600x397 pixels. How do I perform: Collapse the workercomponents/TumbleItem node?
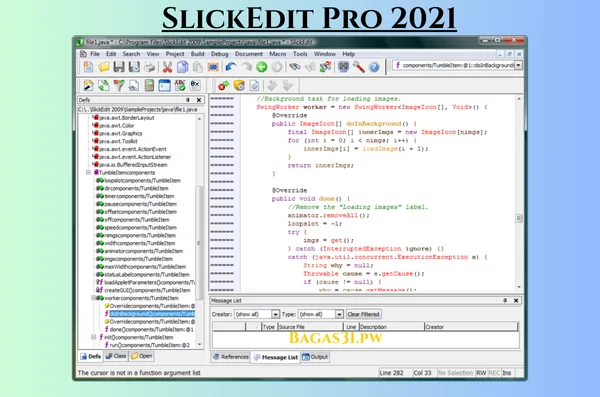pyautogui.click(x=93, y=298)
